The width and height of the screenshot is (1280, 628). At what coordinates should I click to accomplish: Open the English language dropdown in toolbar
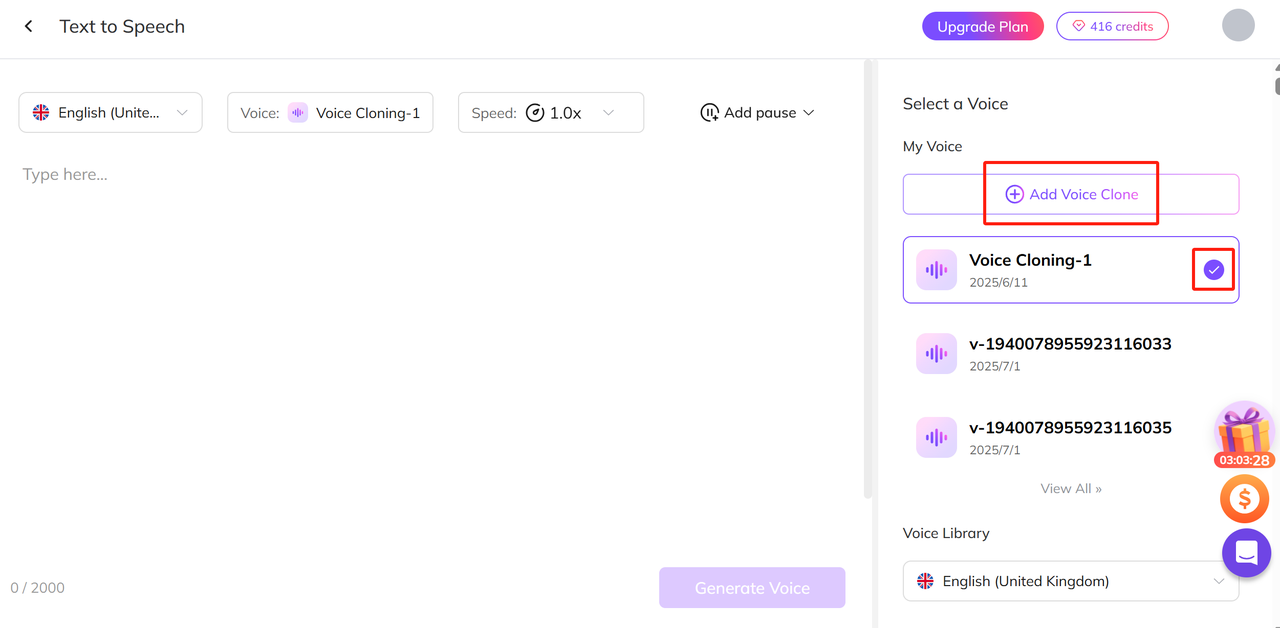point(110,113)
